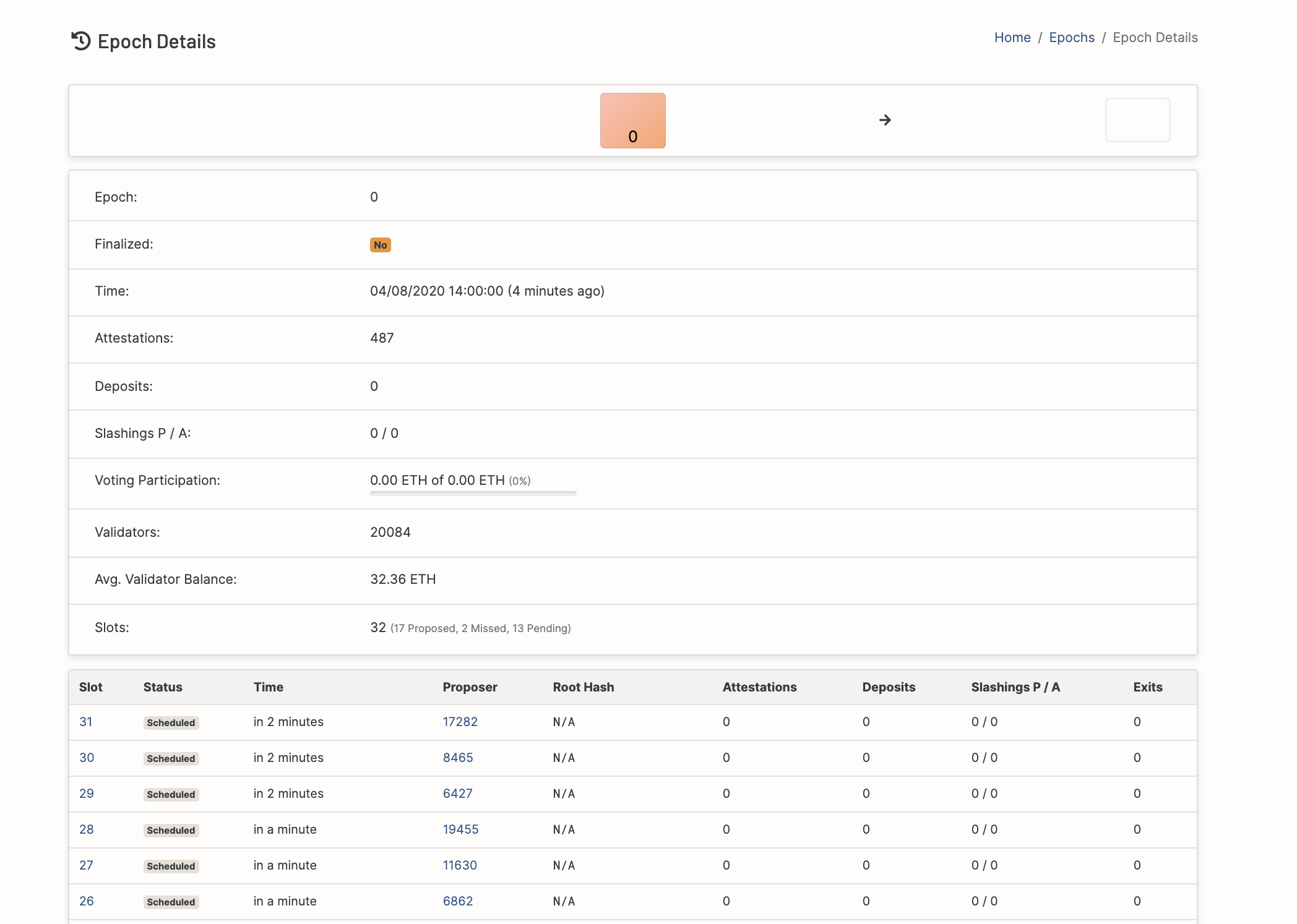1297x924 pixels.
Task: Click the '32.36 ETH' average balance value
Action: [403, 580]
